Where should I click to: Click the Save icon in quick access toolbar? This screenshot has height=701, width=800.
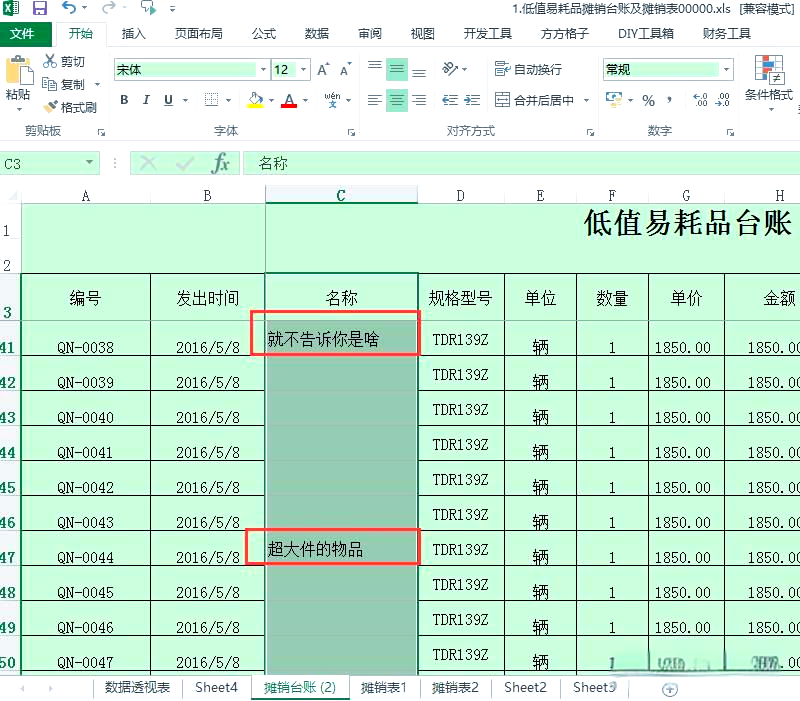39,8
